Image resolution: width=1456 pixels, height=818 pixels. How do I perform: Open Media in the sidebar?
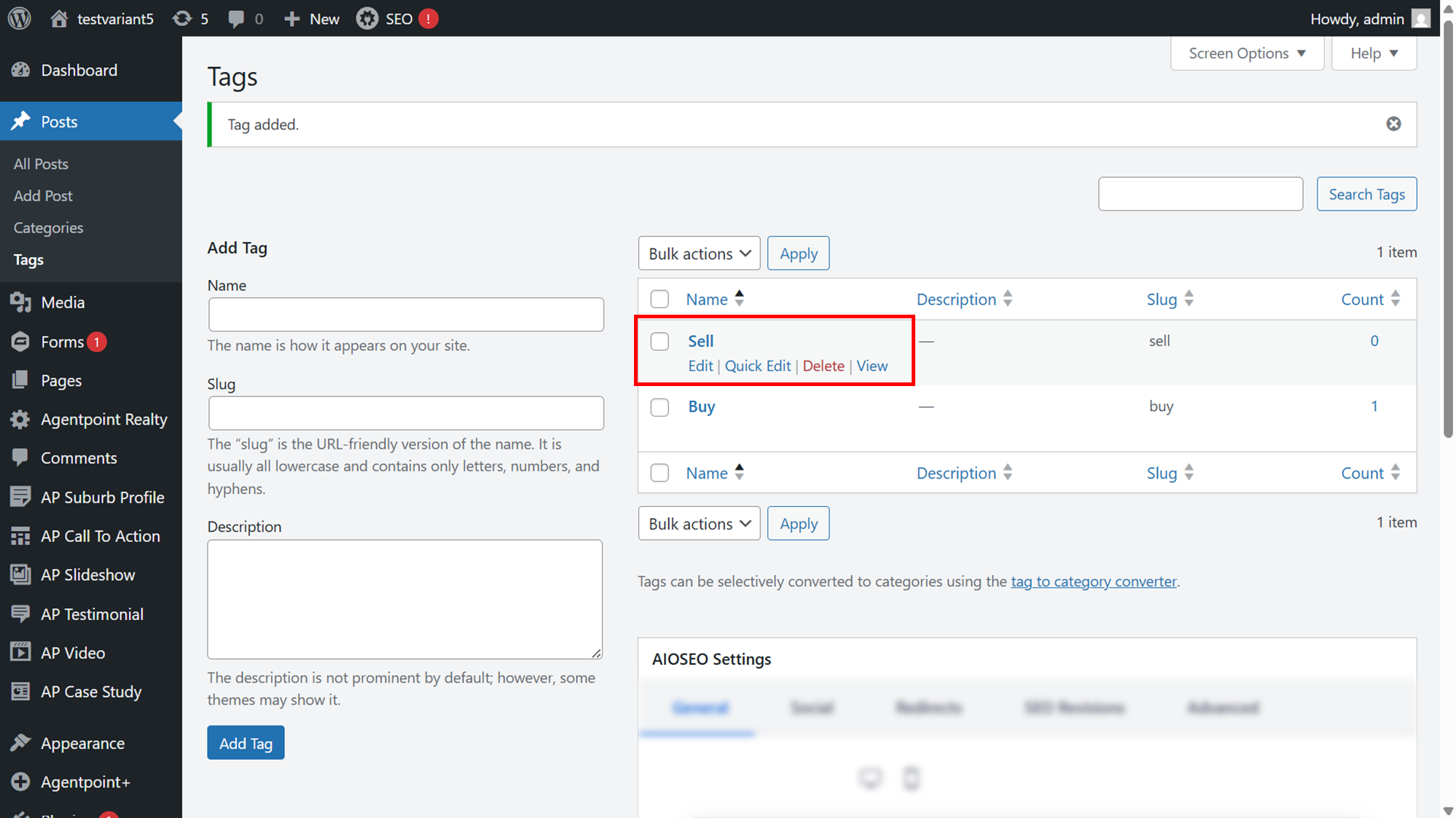pyautogui.click(x=91, y=302)
